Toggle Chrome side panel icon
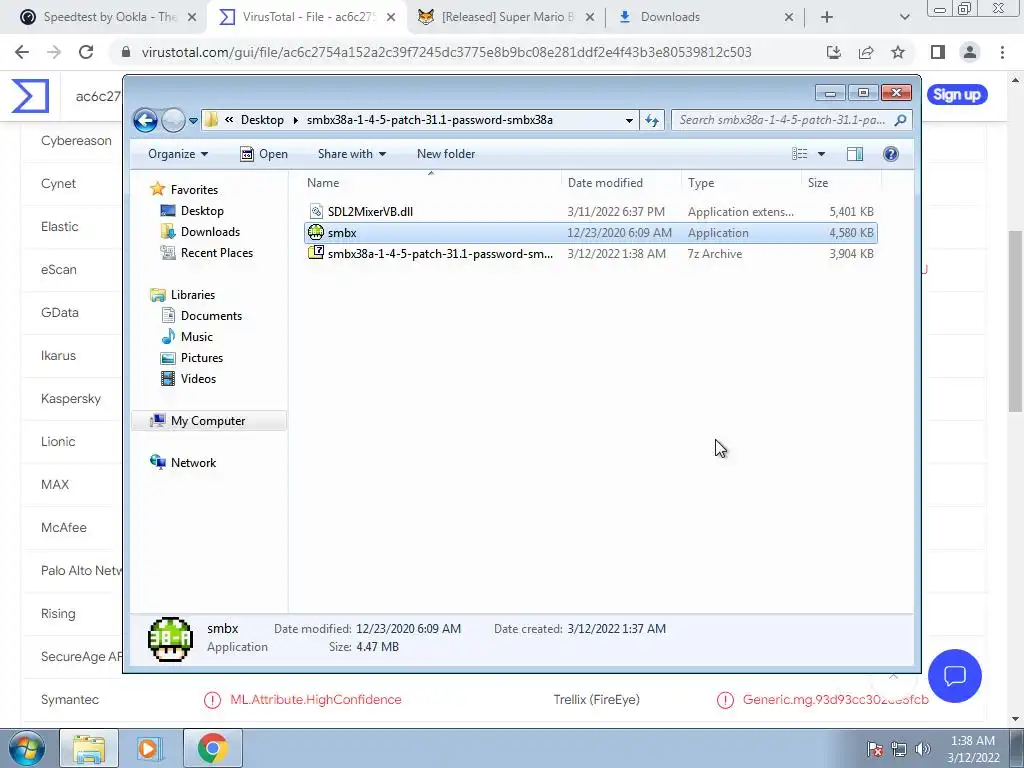The width and height of the screenshot is (1024, 768). 938,52
